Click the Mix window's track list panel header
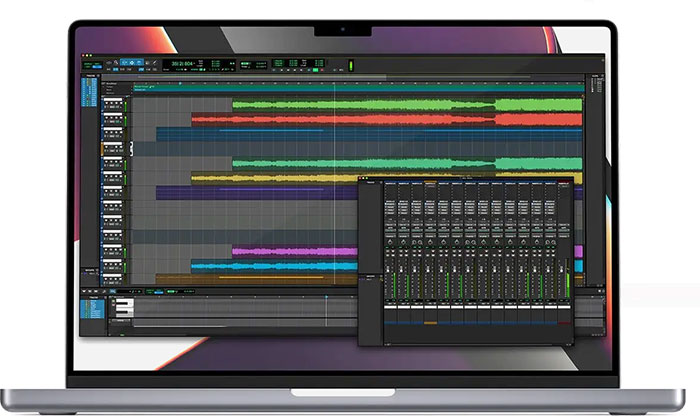700x416 pixels. coord(371,182)
